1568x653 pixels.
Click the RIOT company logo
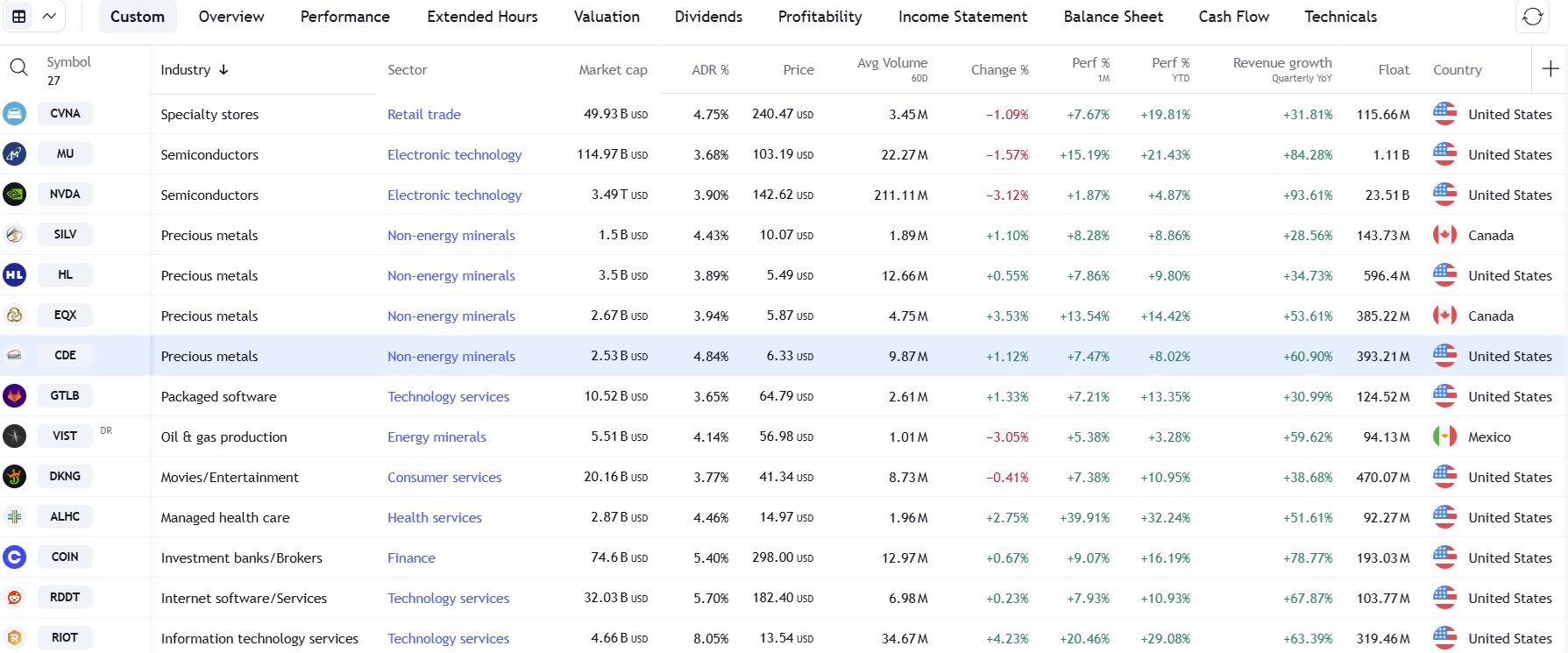(14, 638)
